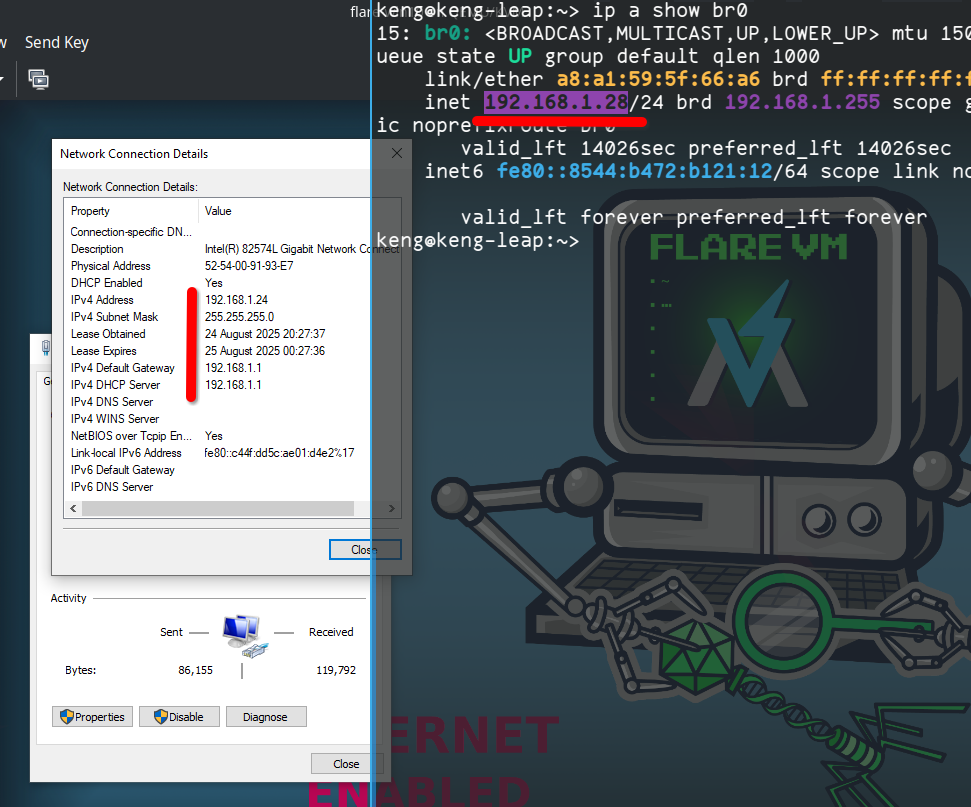Click the horizontal scrollbar thumb in details list
971x807 pixels.
point(216,509)
